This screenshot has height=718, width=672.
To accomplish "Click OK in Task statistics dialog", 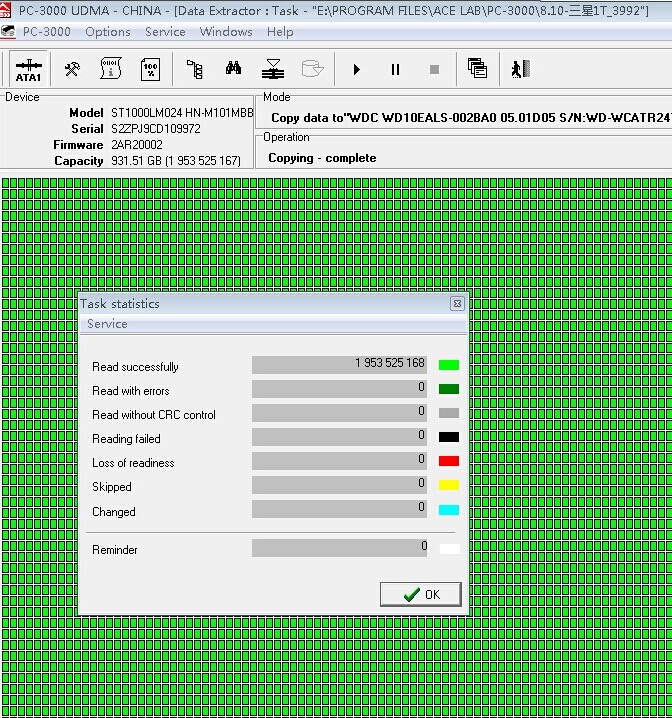I will (x=421, y=594).
